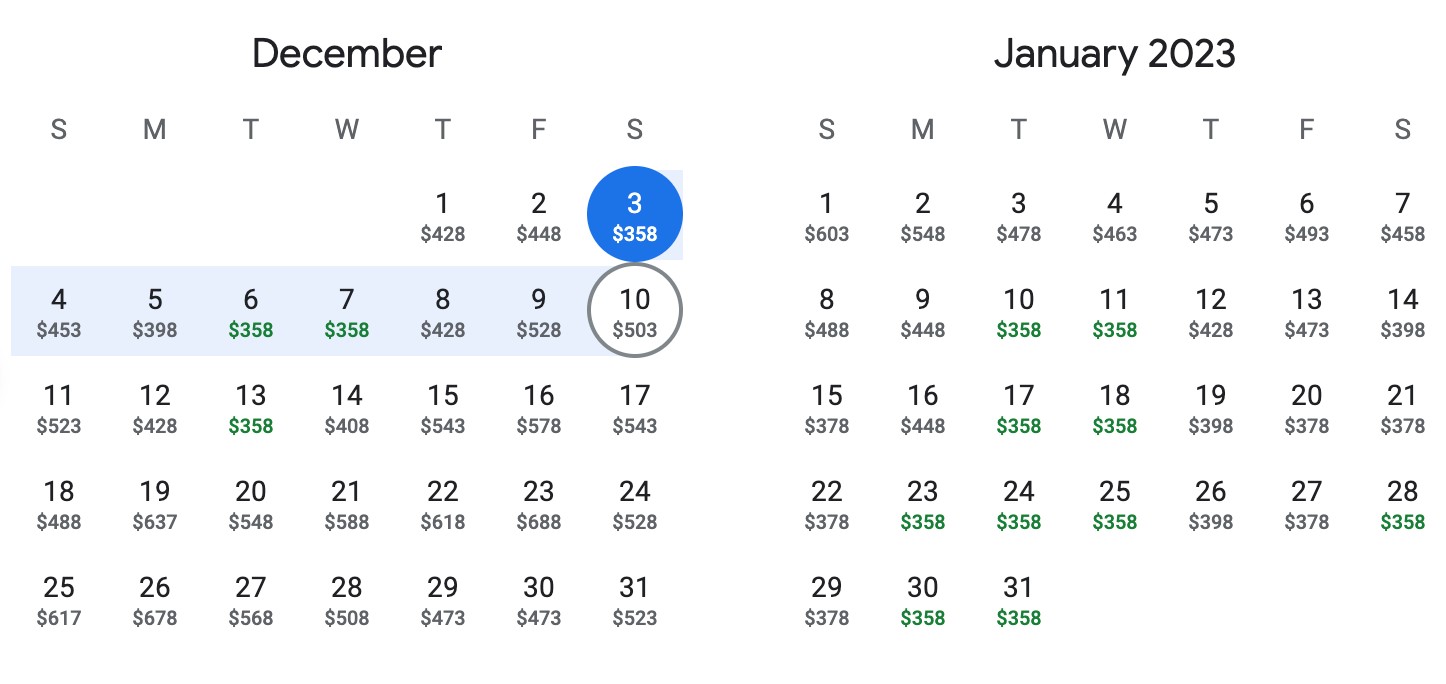Choose December 1 for $428
The height and width of the screenshot is (684, 1446).
(442, 215)
